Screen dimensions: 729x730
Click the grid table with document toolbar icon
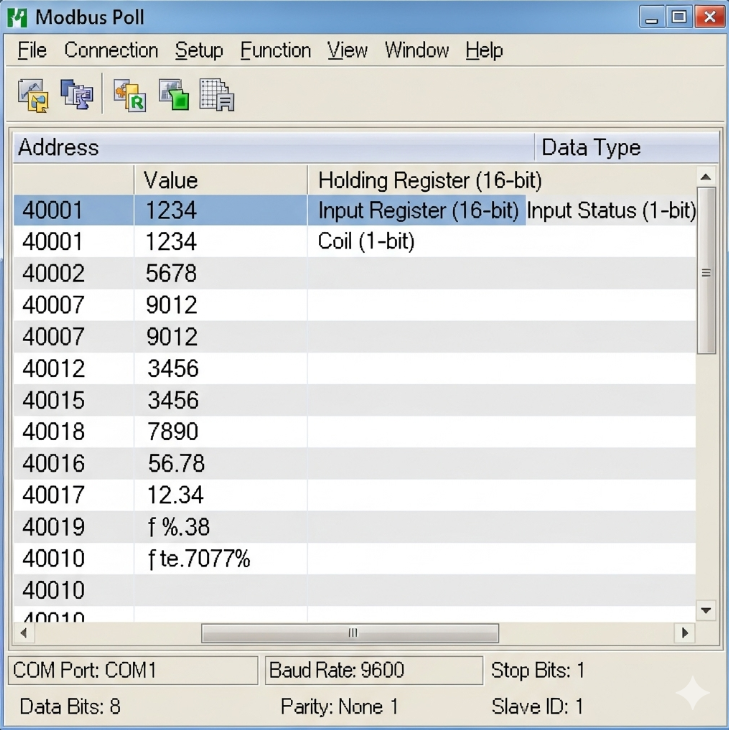(216, 95)
